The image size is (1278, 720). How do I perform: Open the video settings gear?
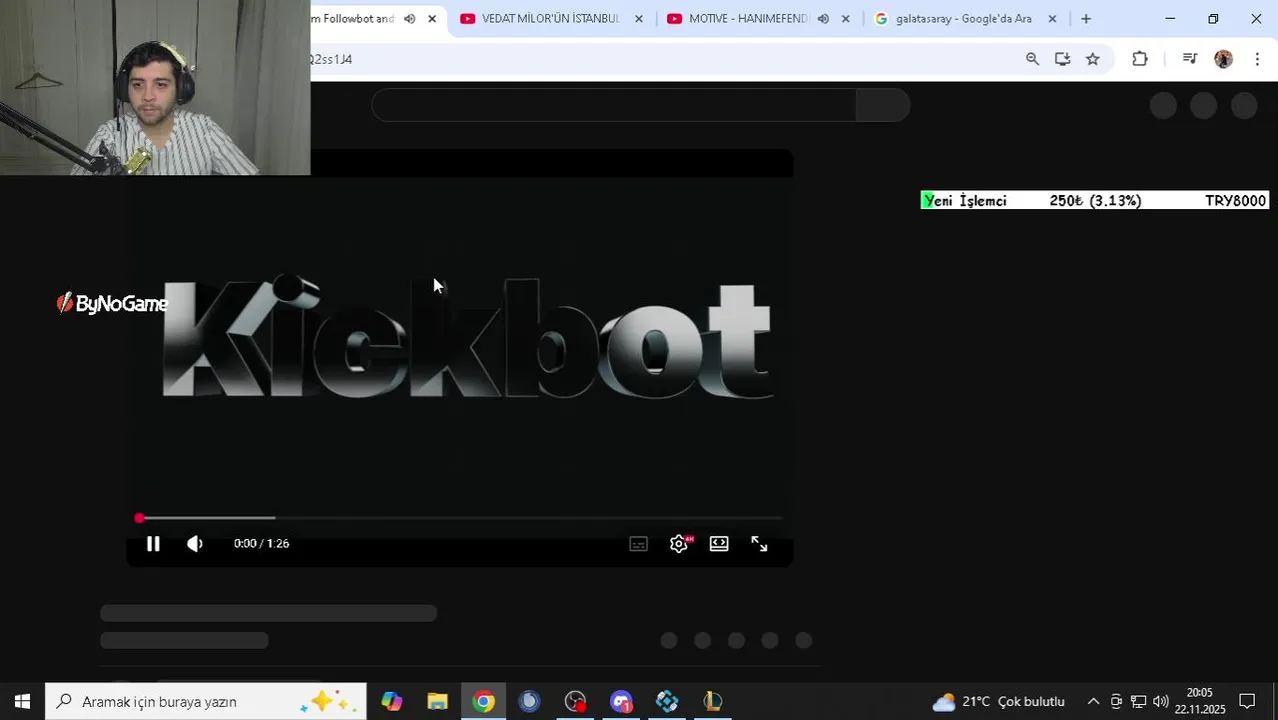click(x=679, y=544)
